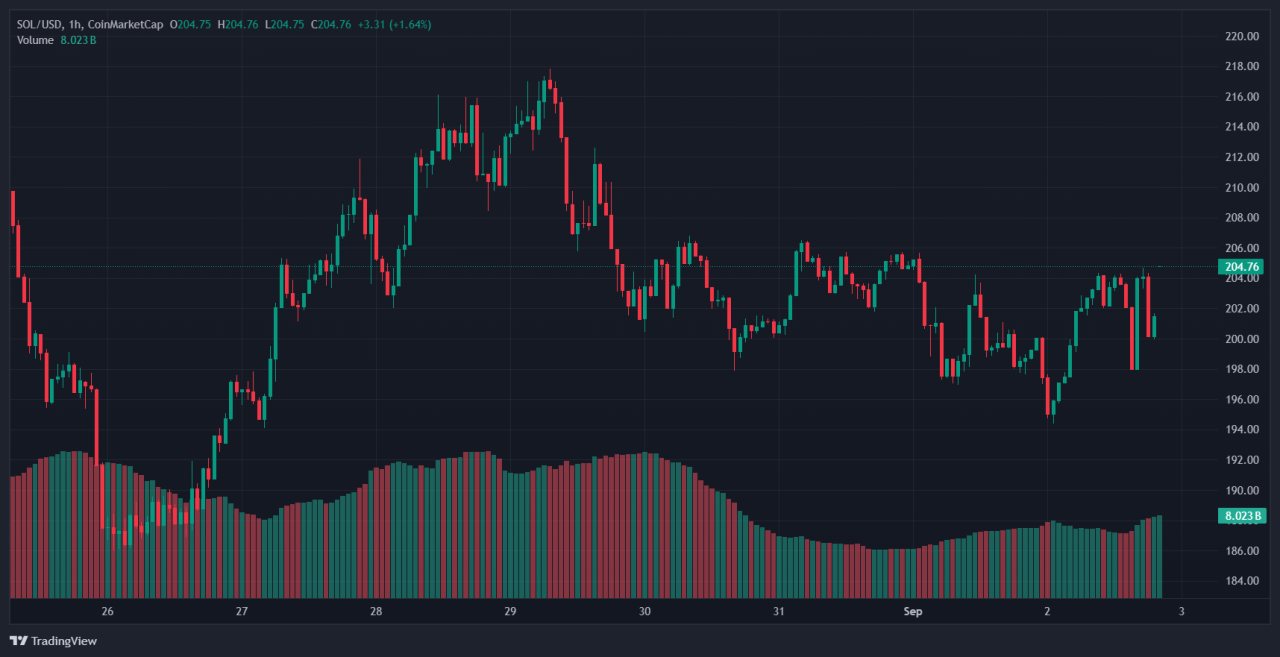Click the 212.00 price axis label

[1241, 157]
